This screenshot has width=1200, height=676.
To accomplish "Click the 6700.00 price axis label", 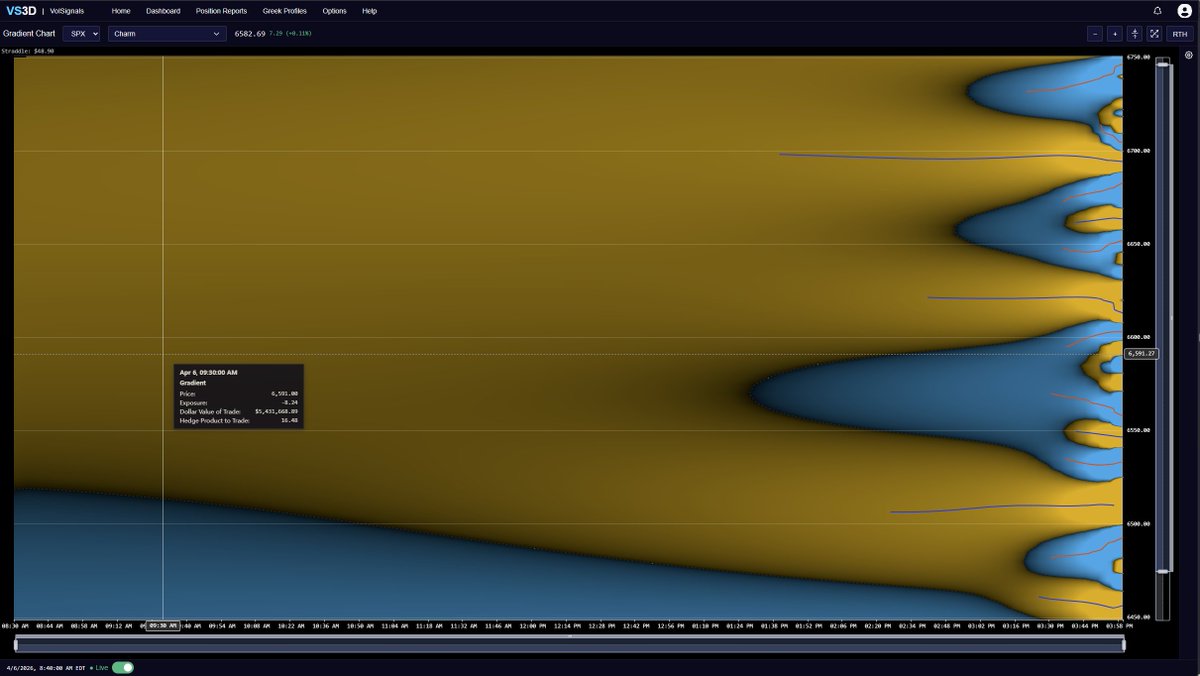I will click(1140, 151).
